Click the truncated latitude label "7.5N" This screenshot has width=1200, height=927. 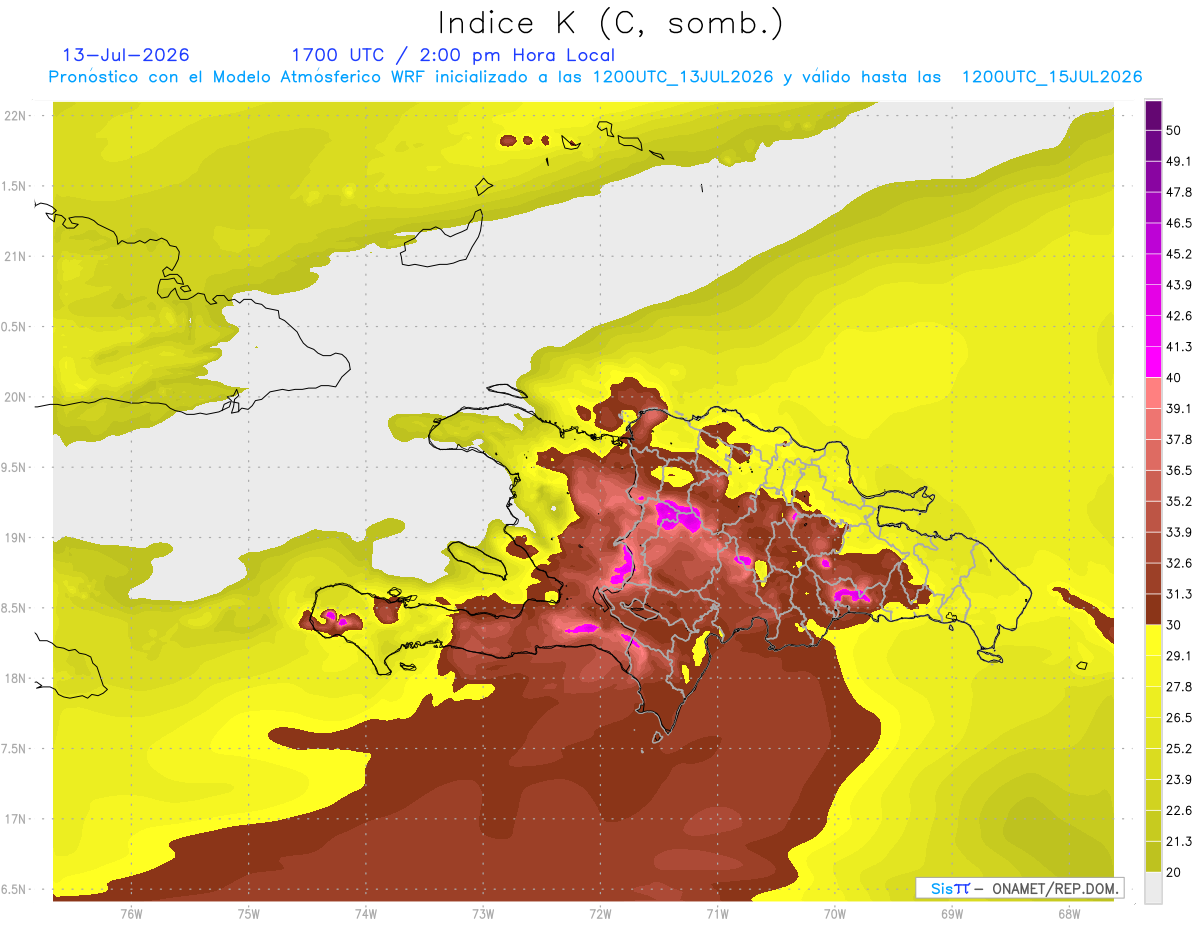[14, 749]
